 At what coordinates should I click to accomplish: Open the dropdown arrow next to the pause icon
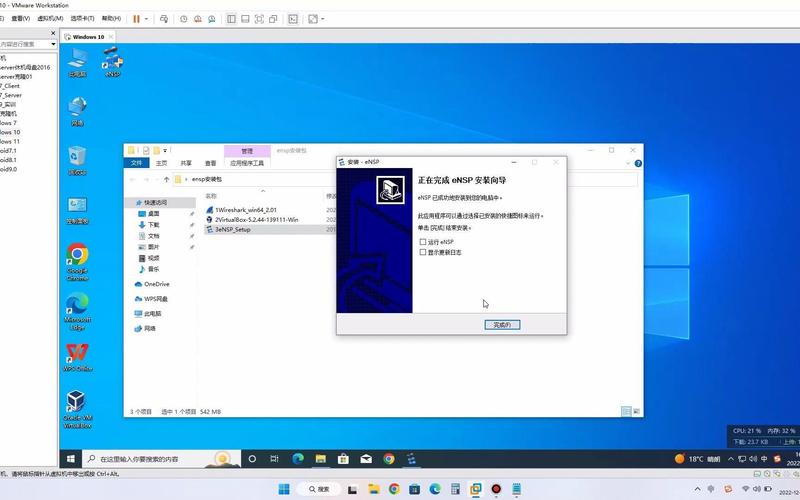[x=146, y=19]
